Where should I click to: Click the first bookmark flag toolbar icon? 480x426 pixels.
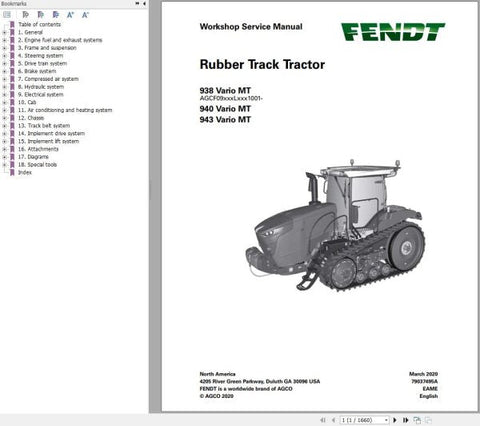pyautogui.click(x=25, y=15)
